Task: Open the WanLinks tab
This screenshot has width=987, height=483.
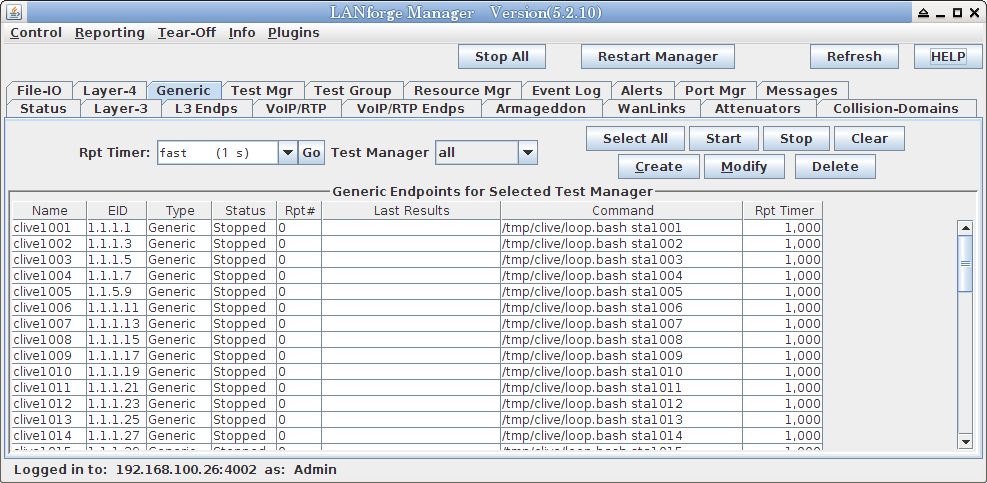Action: [x=651, y=108]
